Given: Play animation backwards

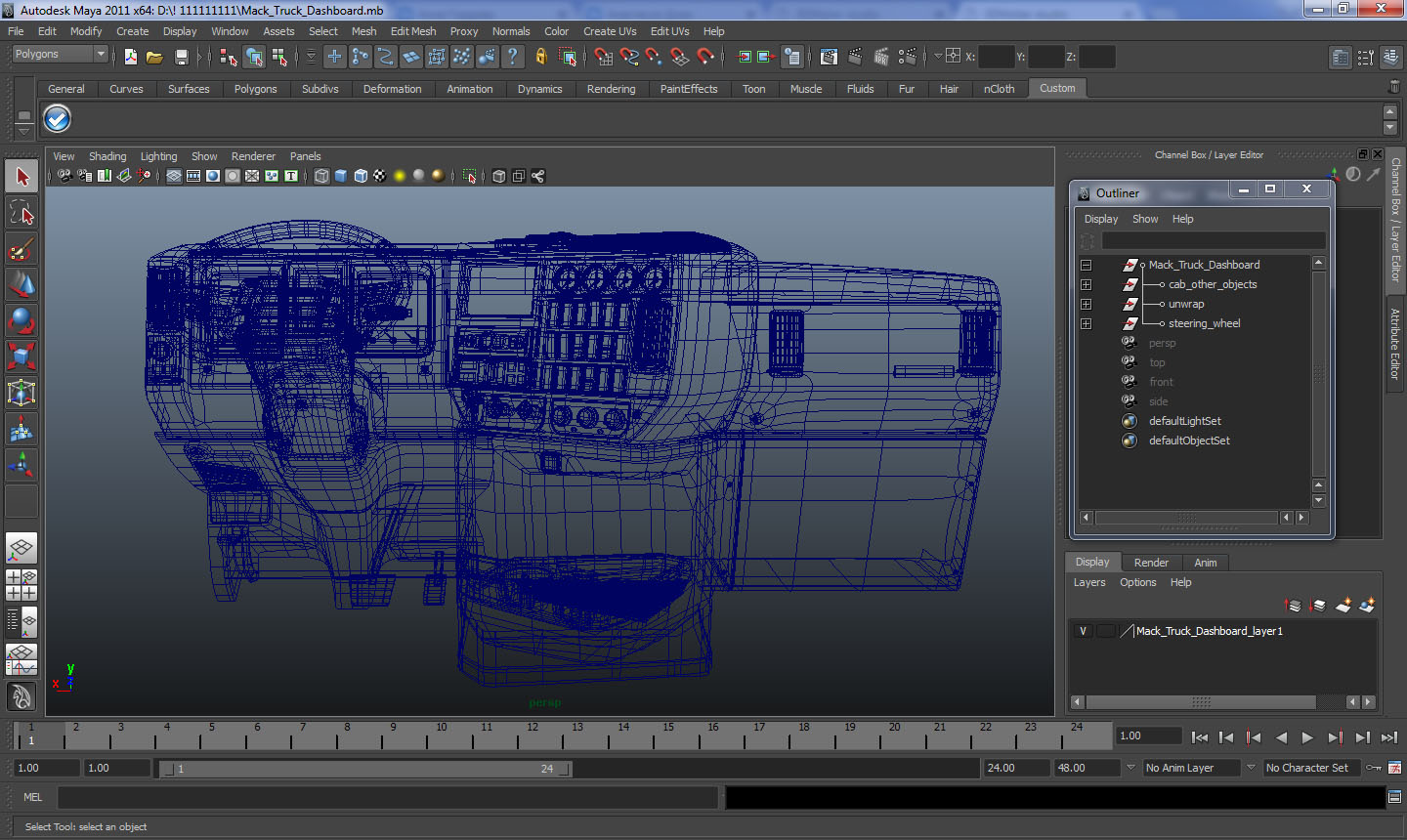Looking at the screenshot, I should point(1281,737).
